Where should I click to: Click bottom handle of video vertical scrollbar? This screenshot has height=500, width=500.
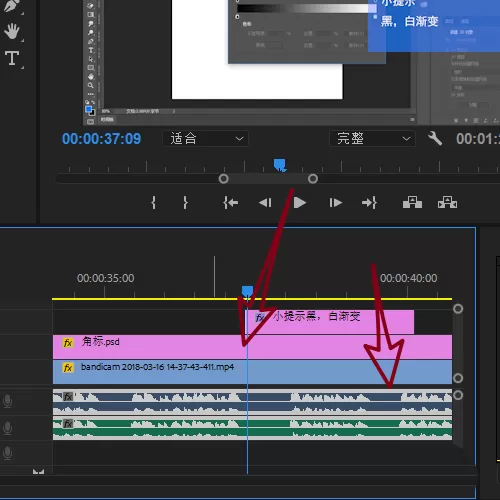coord(458,378)
